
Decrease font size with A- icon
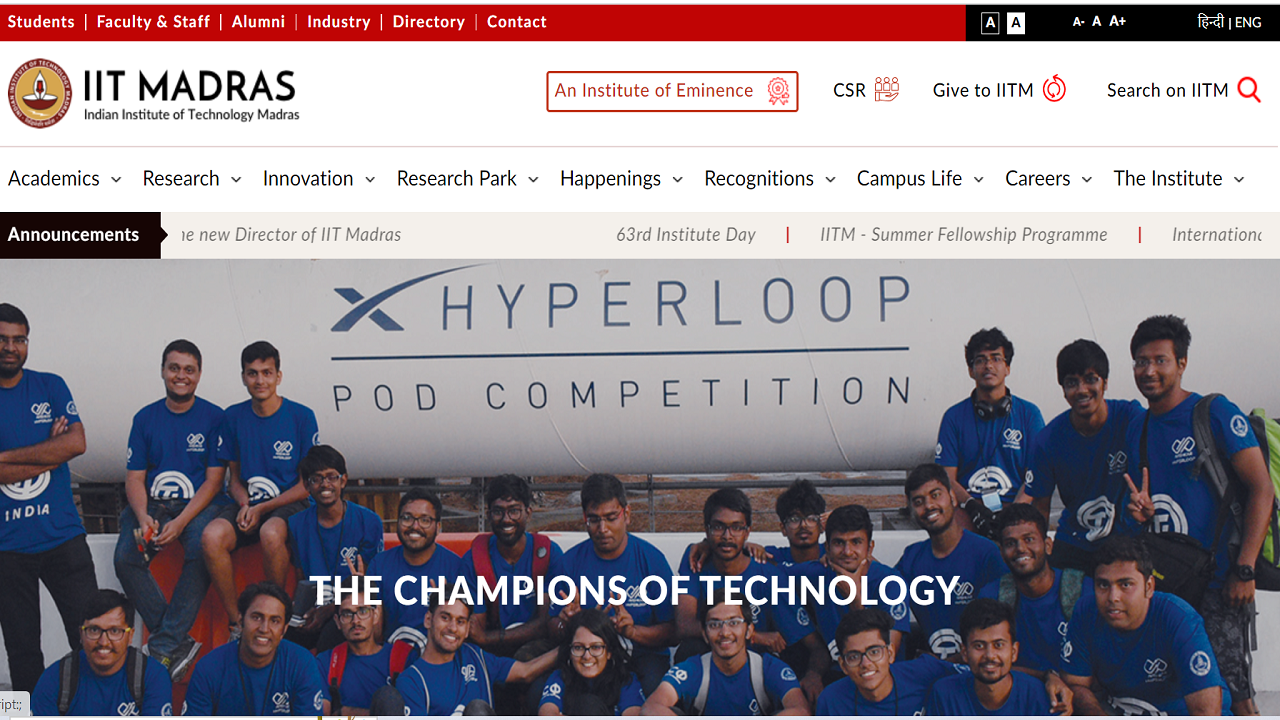coord(1078,22)
